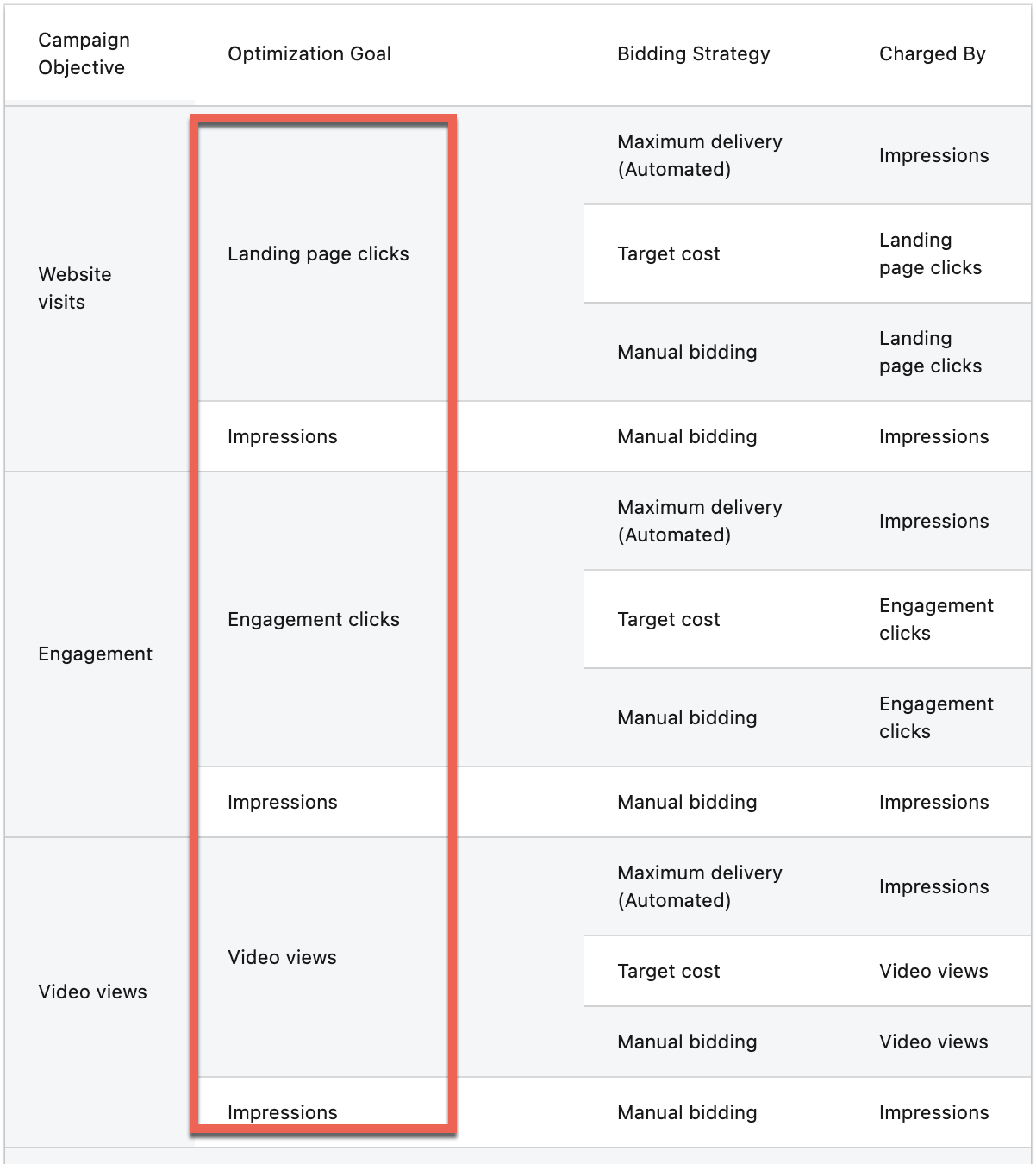The height and width of the screenshot is (1164, 1036).
Task: Select the Landing page clicks optimization goal cell
Action: tap(318, 253)
